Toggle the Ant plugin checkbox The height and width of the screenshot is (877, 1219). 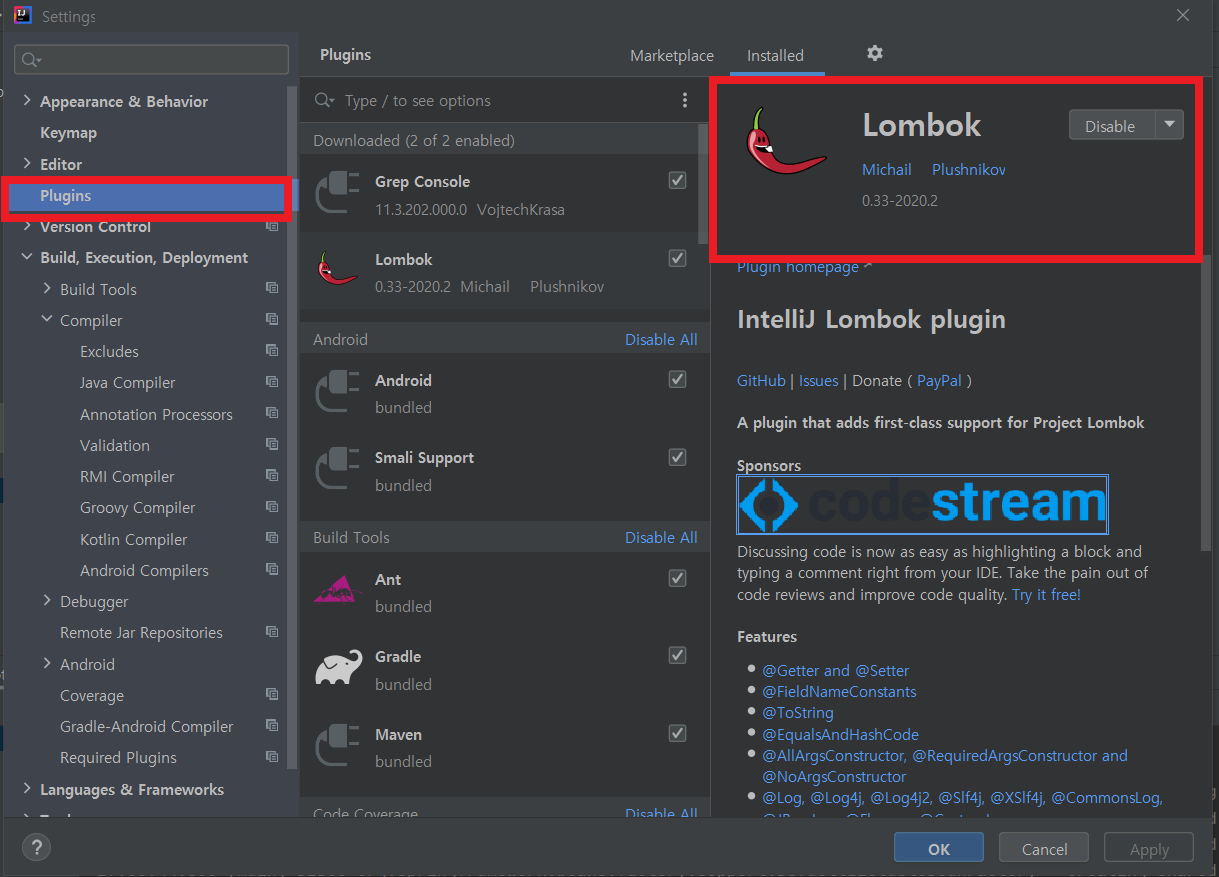[x=678, y=578]
